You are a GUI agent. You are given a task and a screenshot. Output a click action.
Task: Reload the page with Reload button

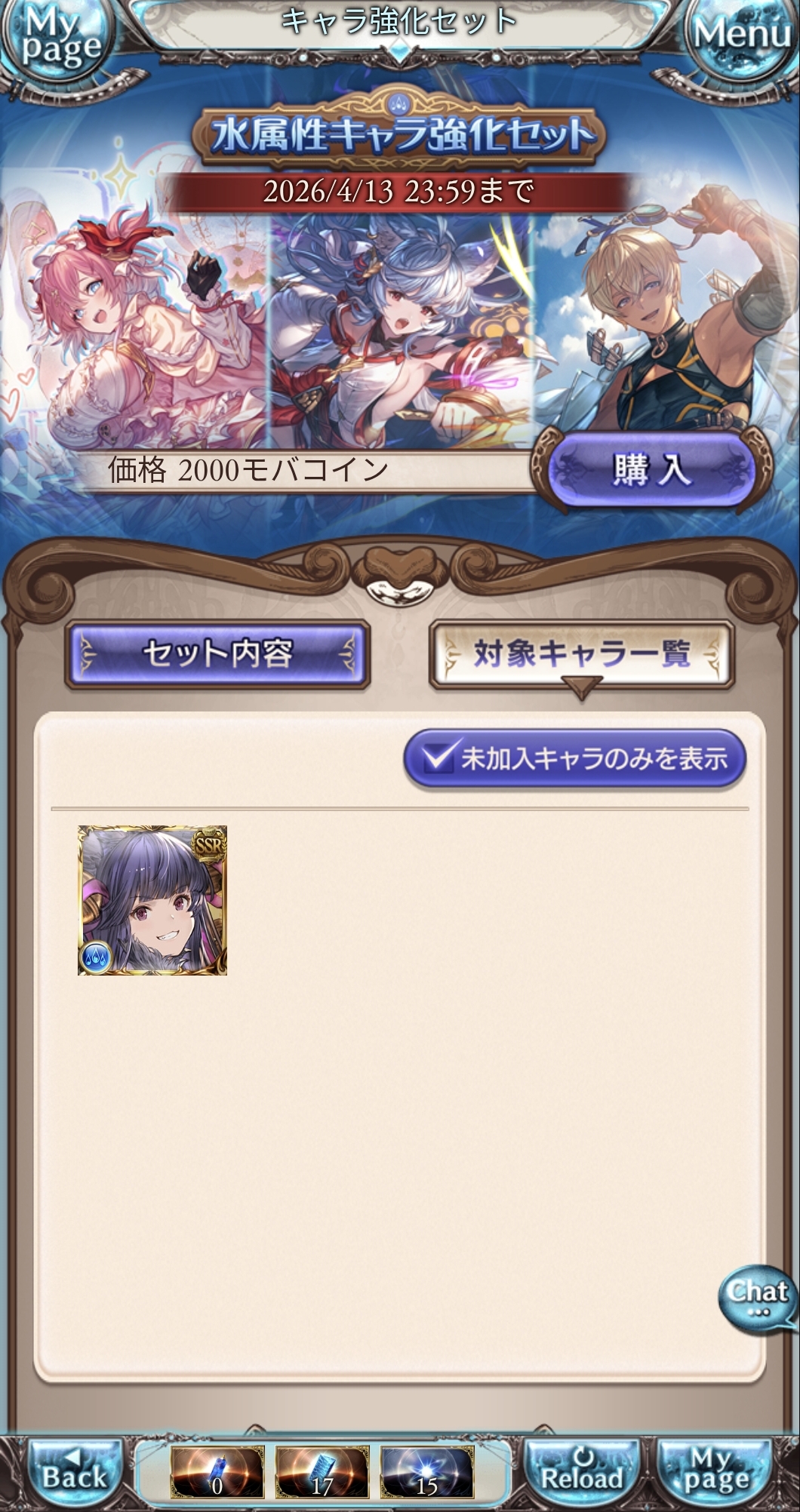tap(581, 1471)
